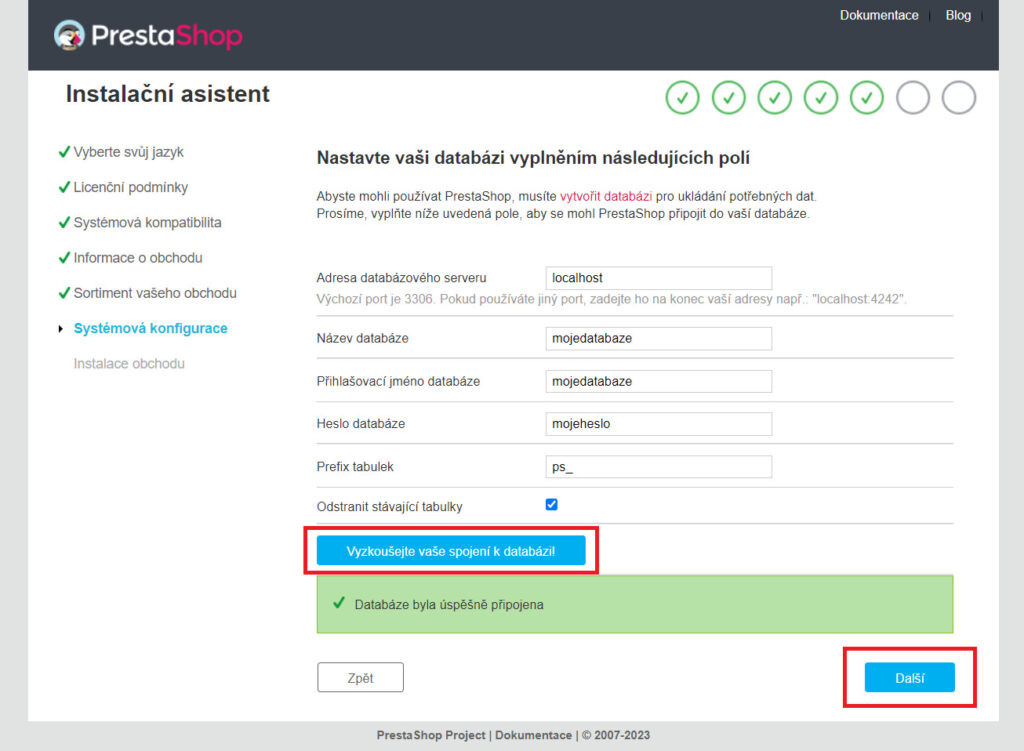Click the last empty step circle
The image size is (1024, 751).
959,98
